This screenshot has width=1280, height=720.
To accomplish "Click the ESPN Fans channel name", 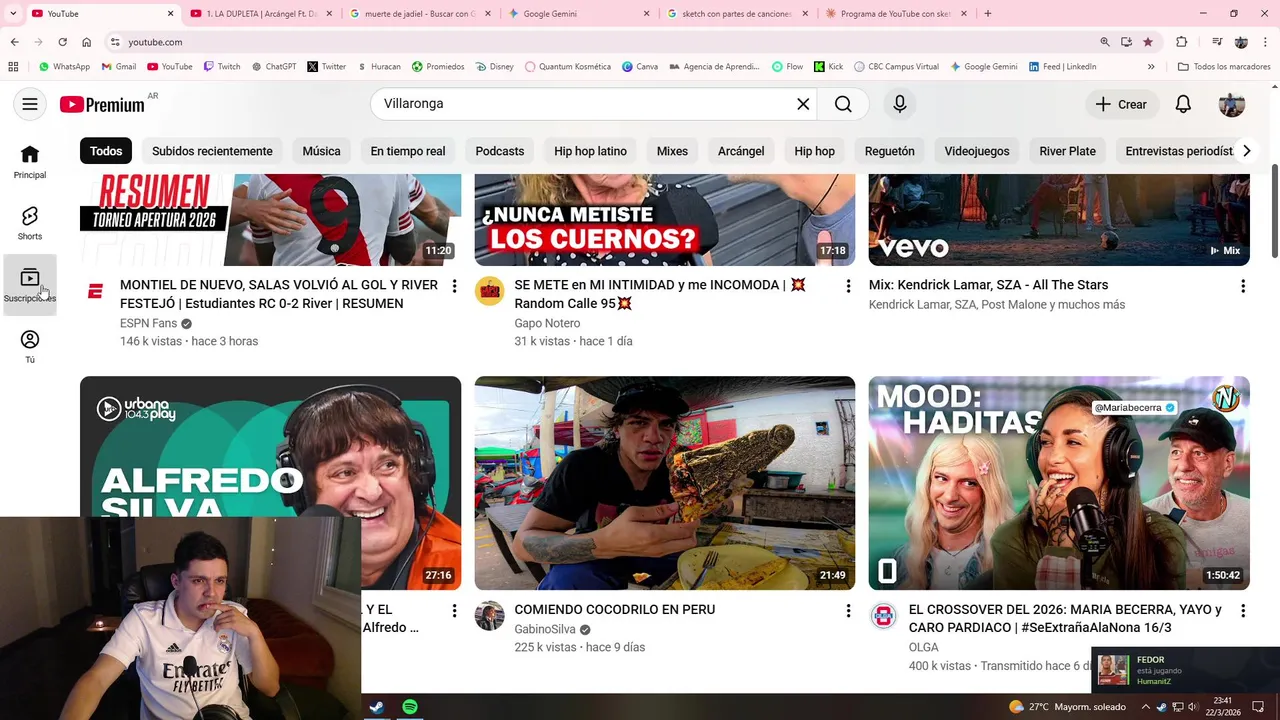I will [148, 323].
